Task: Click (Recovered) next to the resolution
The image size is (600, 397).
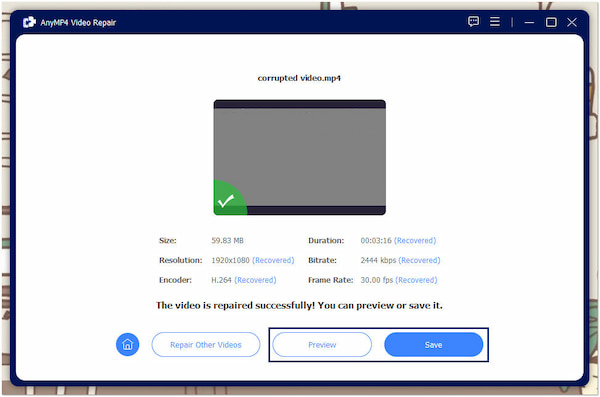Action: tap(273, 260)
